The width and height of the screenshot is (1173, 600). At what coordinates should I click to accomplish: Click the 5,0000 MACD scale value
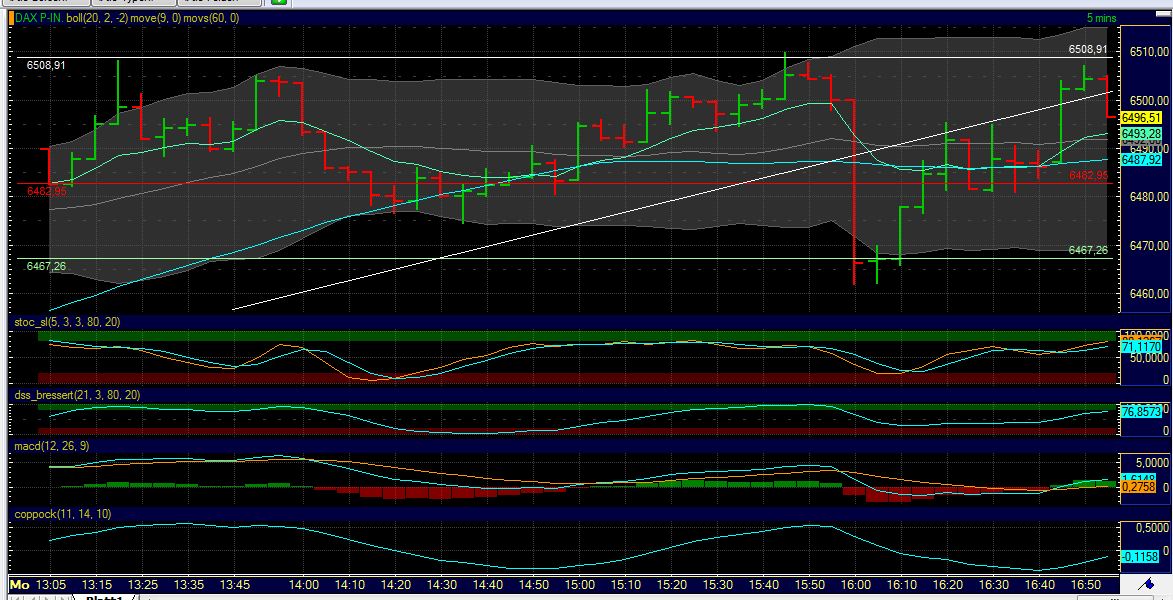[x=1153, y=462]
